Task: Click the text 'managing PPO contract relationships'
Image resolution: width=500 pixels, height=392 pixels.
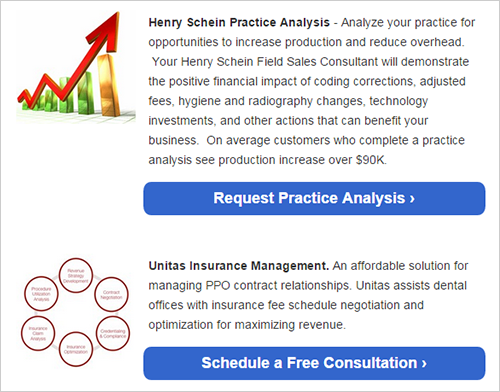Action: (x=249, y=286)
